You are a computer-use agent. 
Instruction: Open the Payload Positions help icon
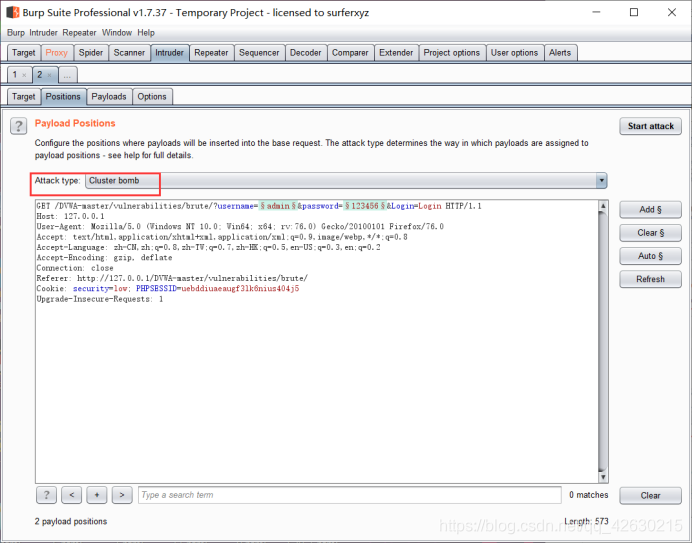point(19,126)
